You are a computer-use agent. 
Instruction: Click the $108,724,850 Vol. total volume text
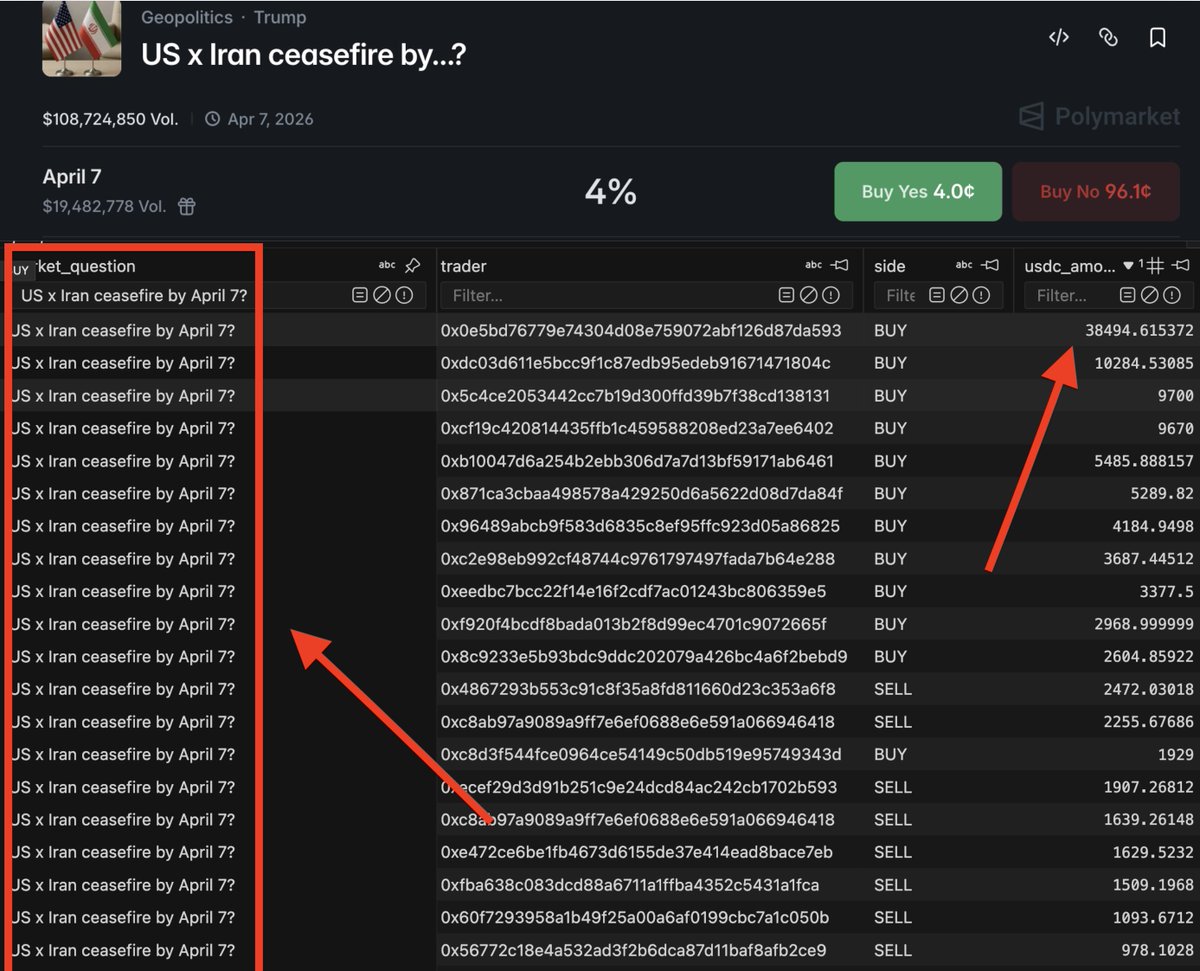pyautogui.click(x=110, y=119)
